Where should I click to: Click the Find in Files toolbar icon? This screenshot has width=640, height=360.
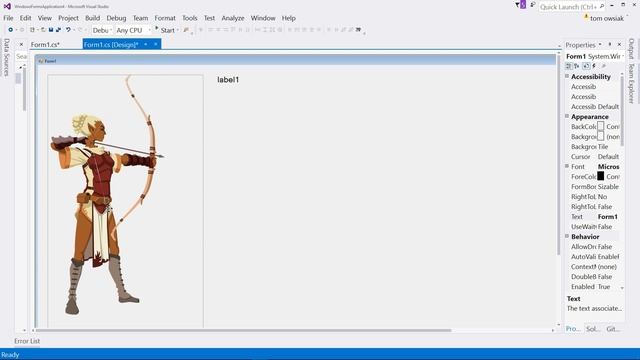tap(186, 30)
